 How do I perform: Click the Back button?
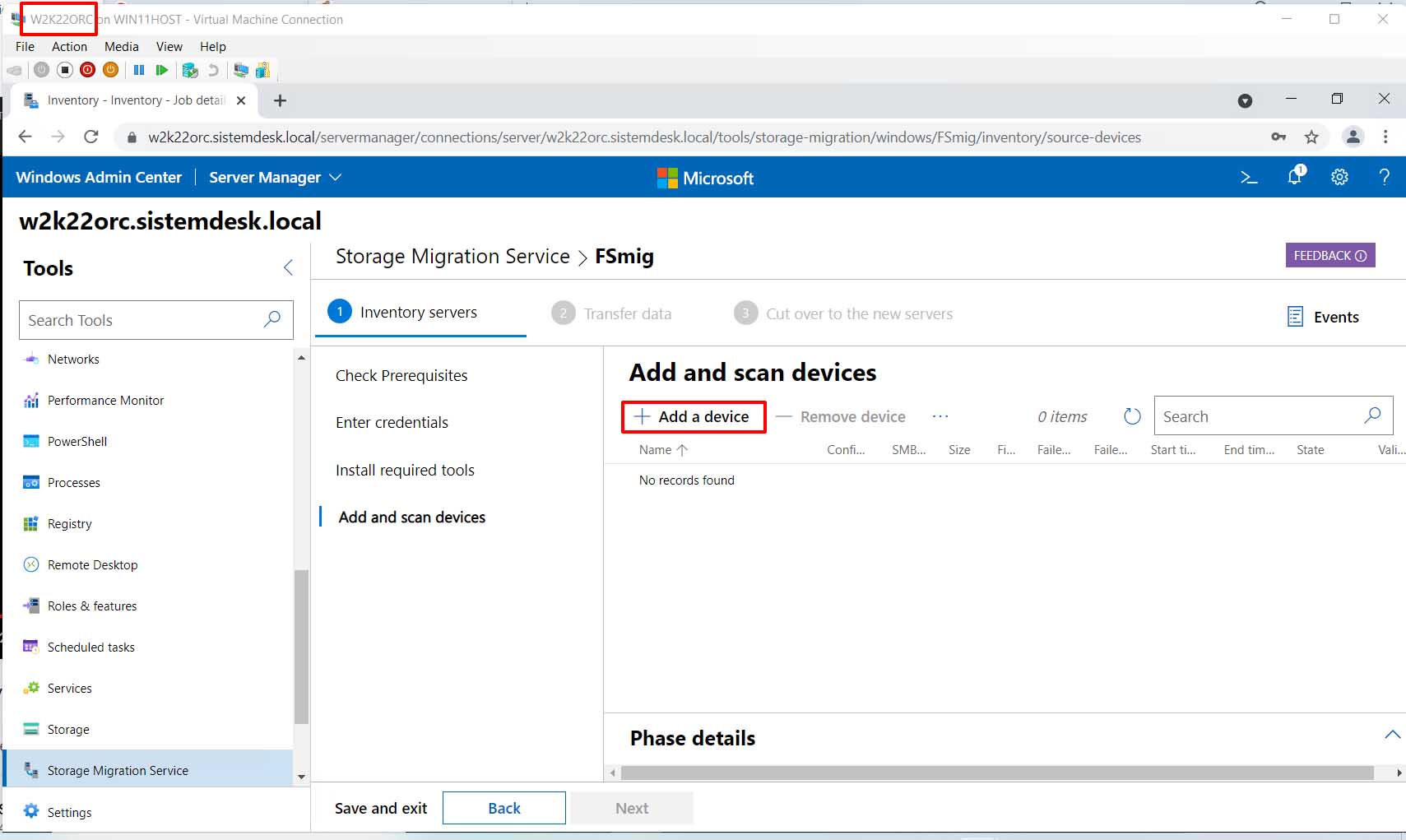pos(504,808)
